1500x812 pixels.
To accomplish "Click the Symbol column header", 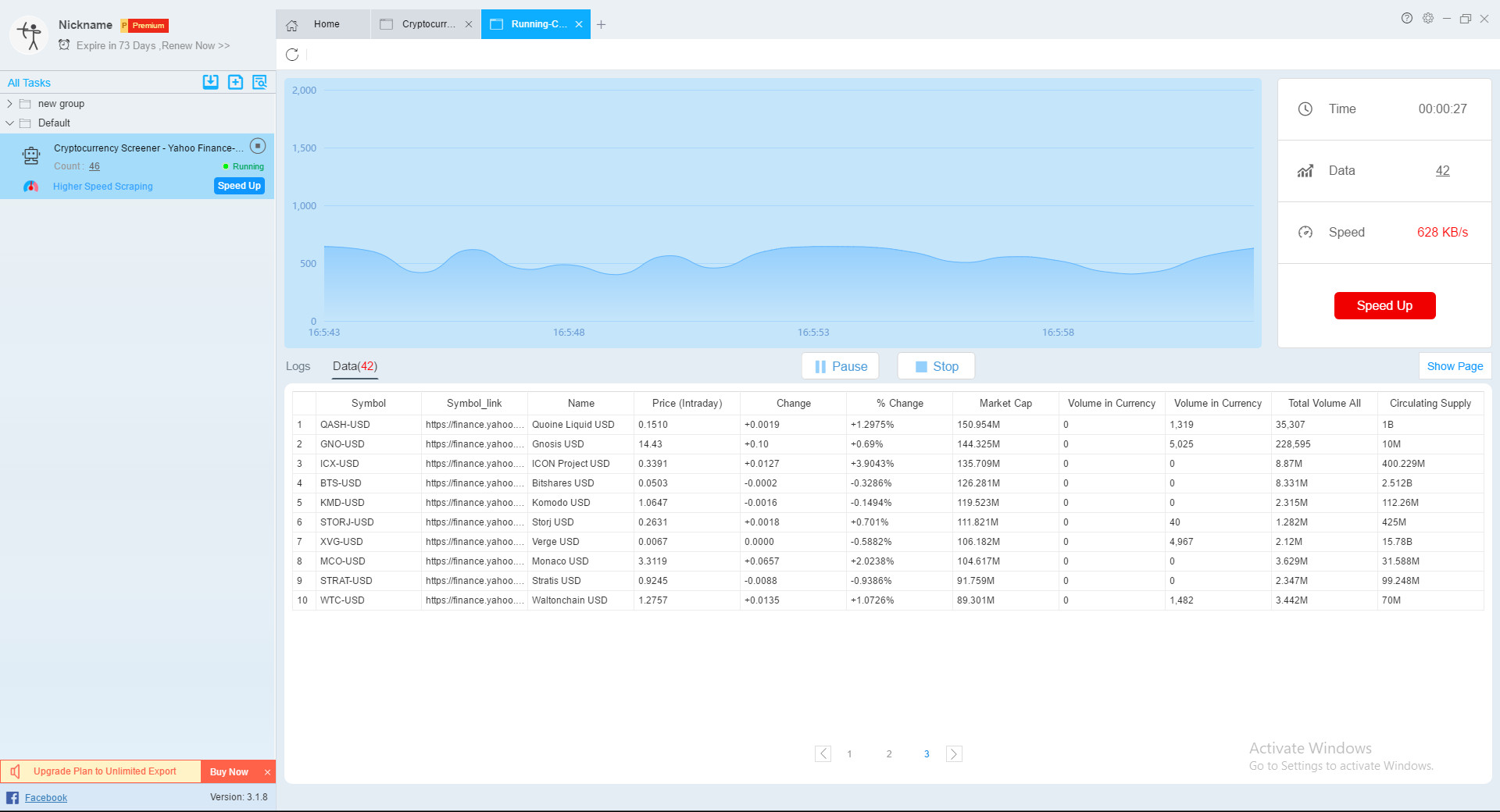I will (x=369, y=404).
